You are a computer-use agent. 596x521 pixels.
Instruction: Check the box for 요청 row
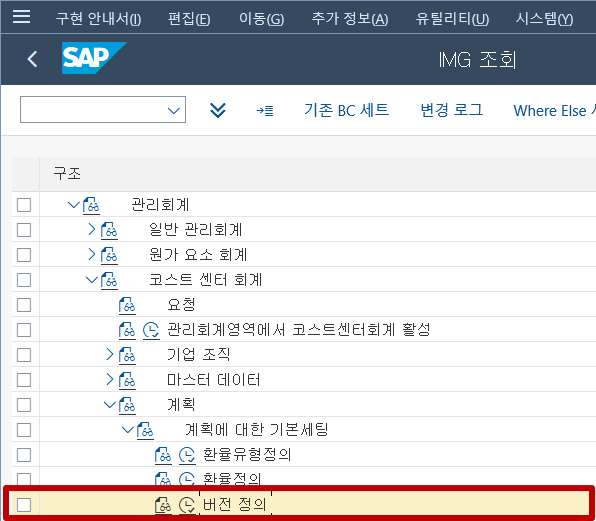(x=24, y=305)
